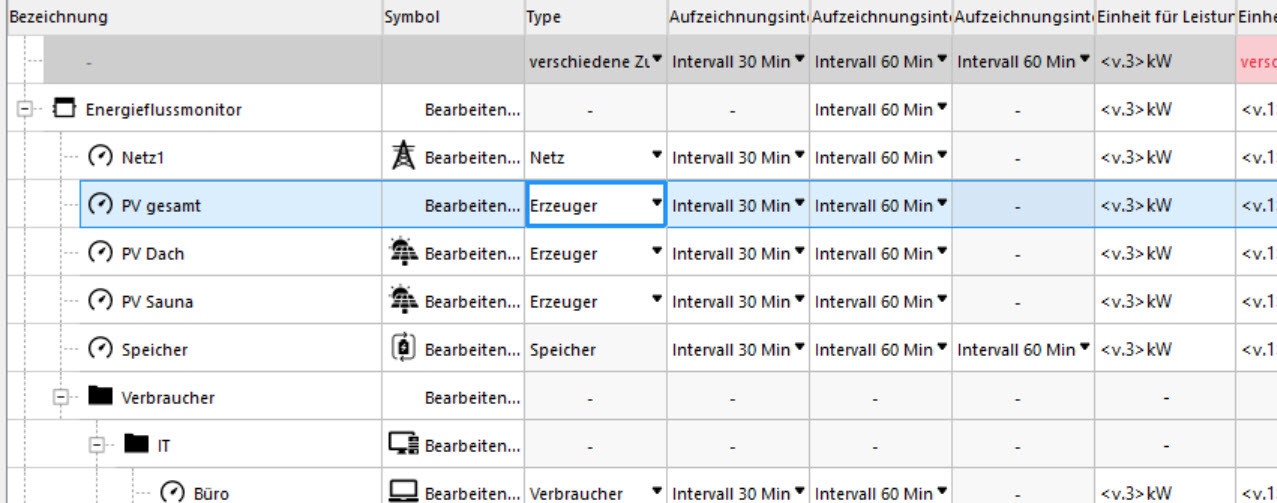Click the Speicher battery symbol icon

[402, 348]
